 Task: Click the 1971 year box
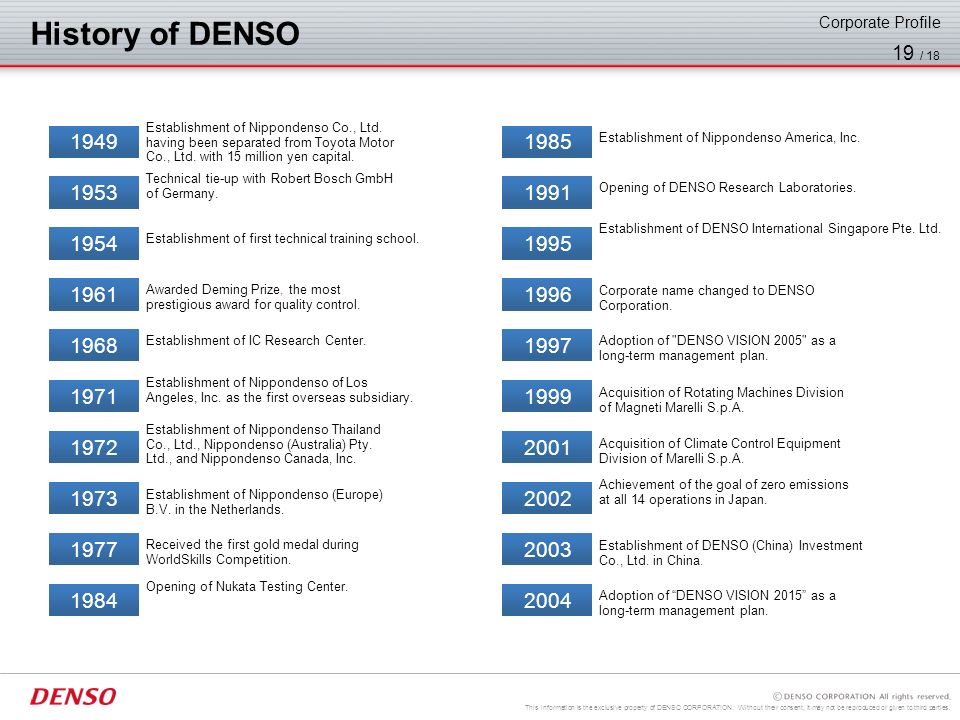pos(94,396)
